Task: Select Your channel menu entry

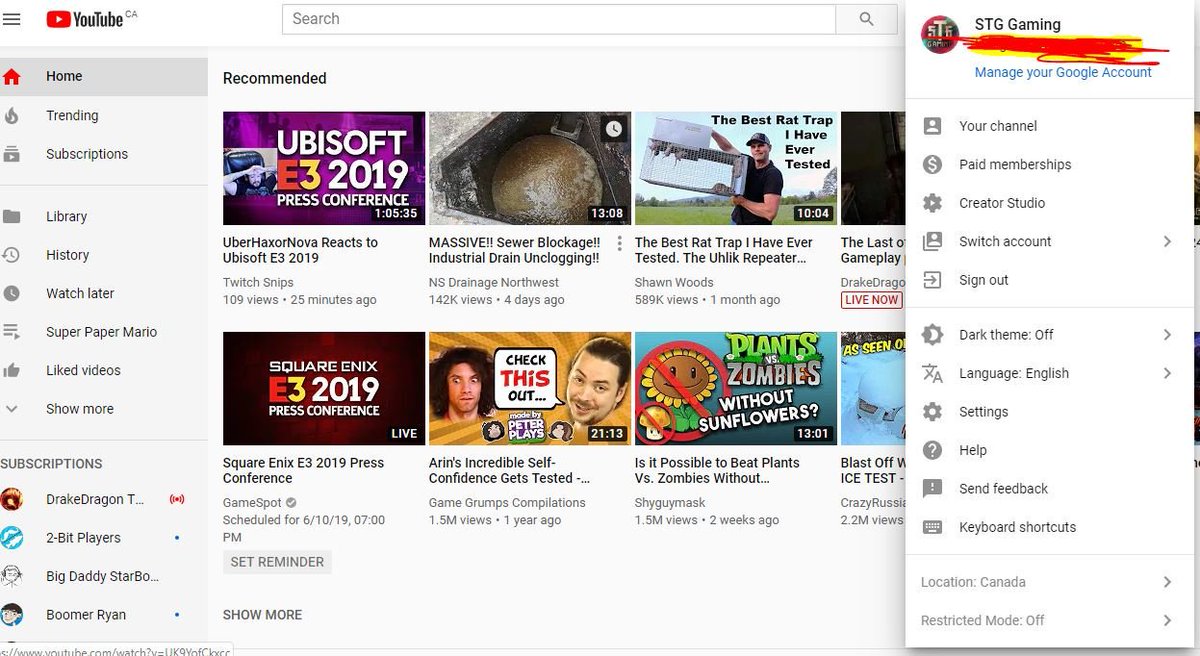Action: [1049, 126]
